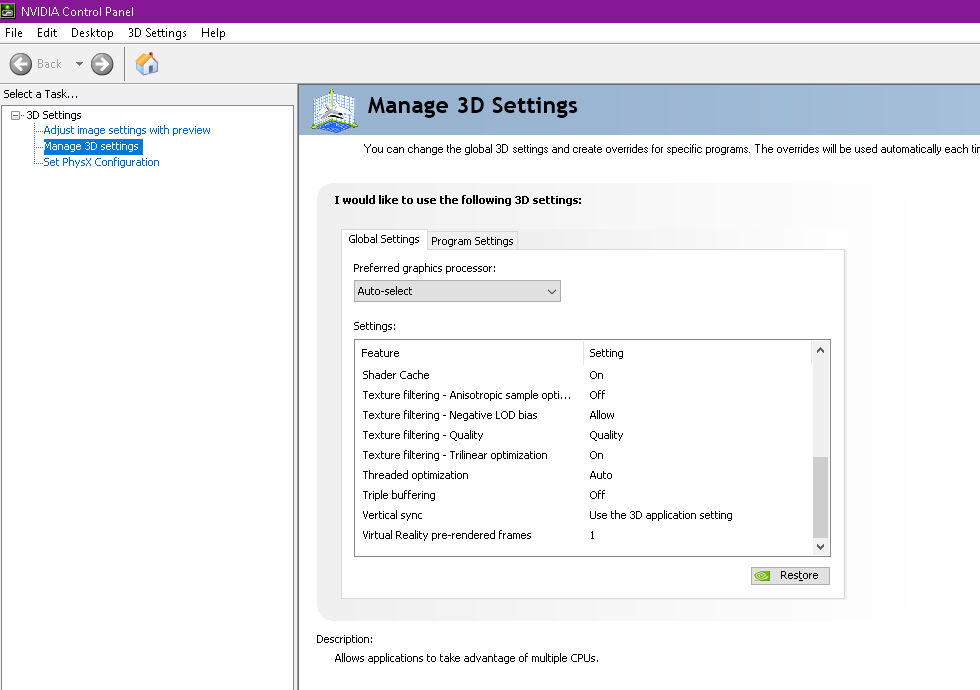This screenshot has width=980, height=690.
Task: Click the Setting column header
Action: (x=698, y=353)
